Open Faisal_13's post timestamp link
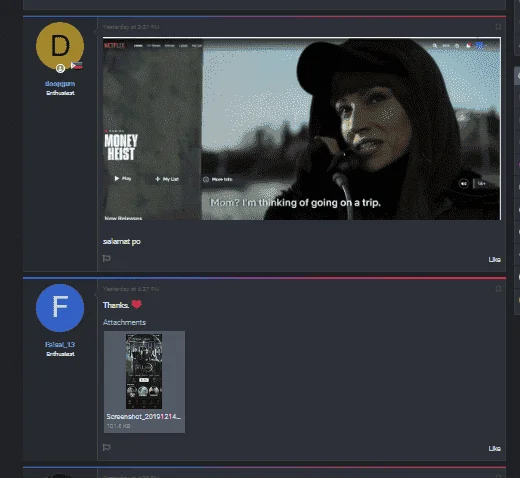 point(131,289)
